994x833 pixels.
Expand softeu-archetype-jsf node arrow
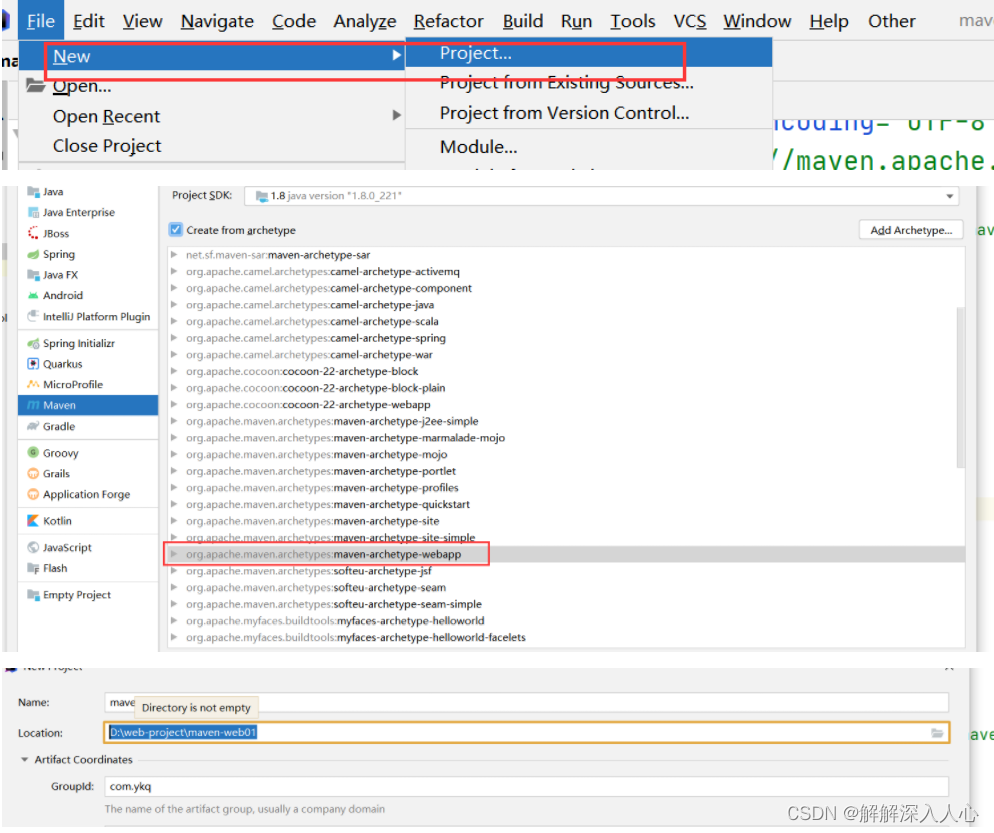[174, 571]
